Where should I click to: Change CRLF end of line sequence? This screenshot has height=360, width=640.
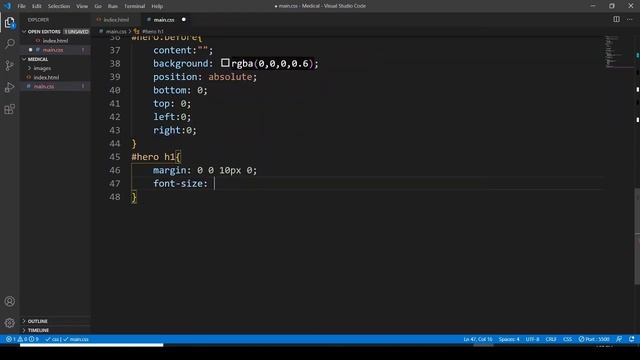click(551, 339)
